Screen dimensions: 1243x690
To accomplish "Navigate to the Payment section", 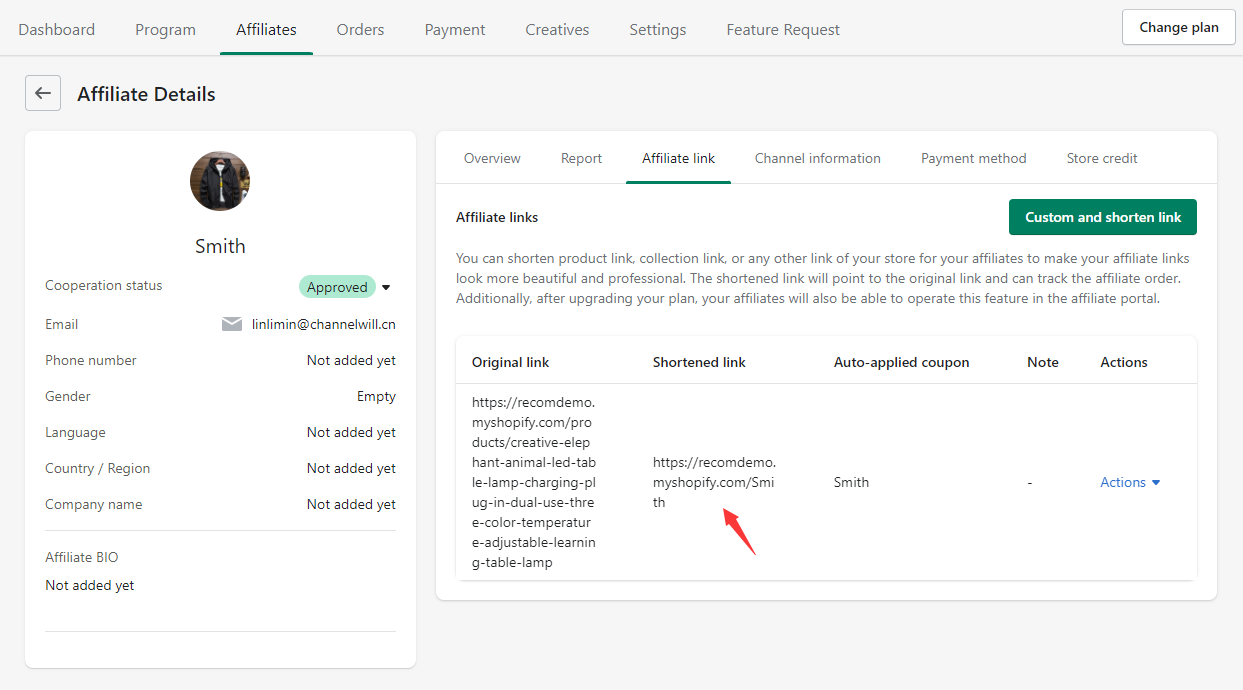I will point(455,29).
